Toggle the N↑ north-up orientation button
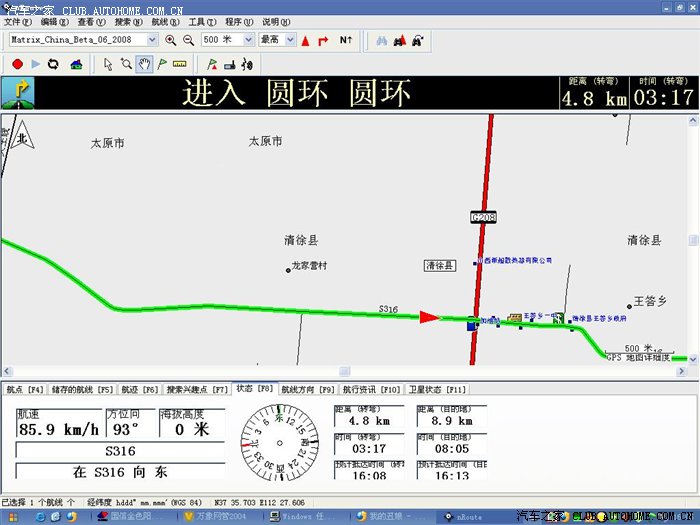The image size is (700, 525). pos(346,40)
